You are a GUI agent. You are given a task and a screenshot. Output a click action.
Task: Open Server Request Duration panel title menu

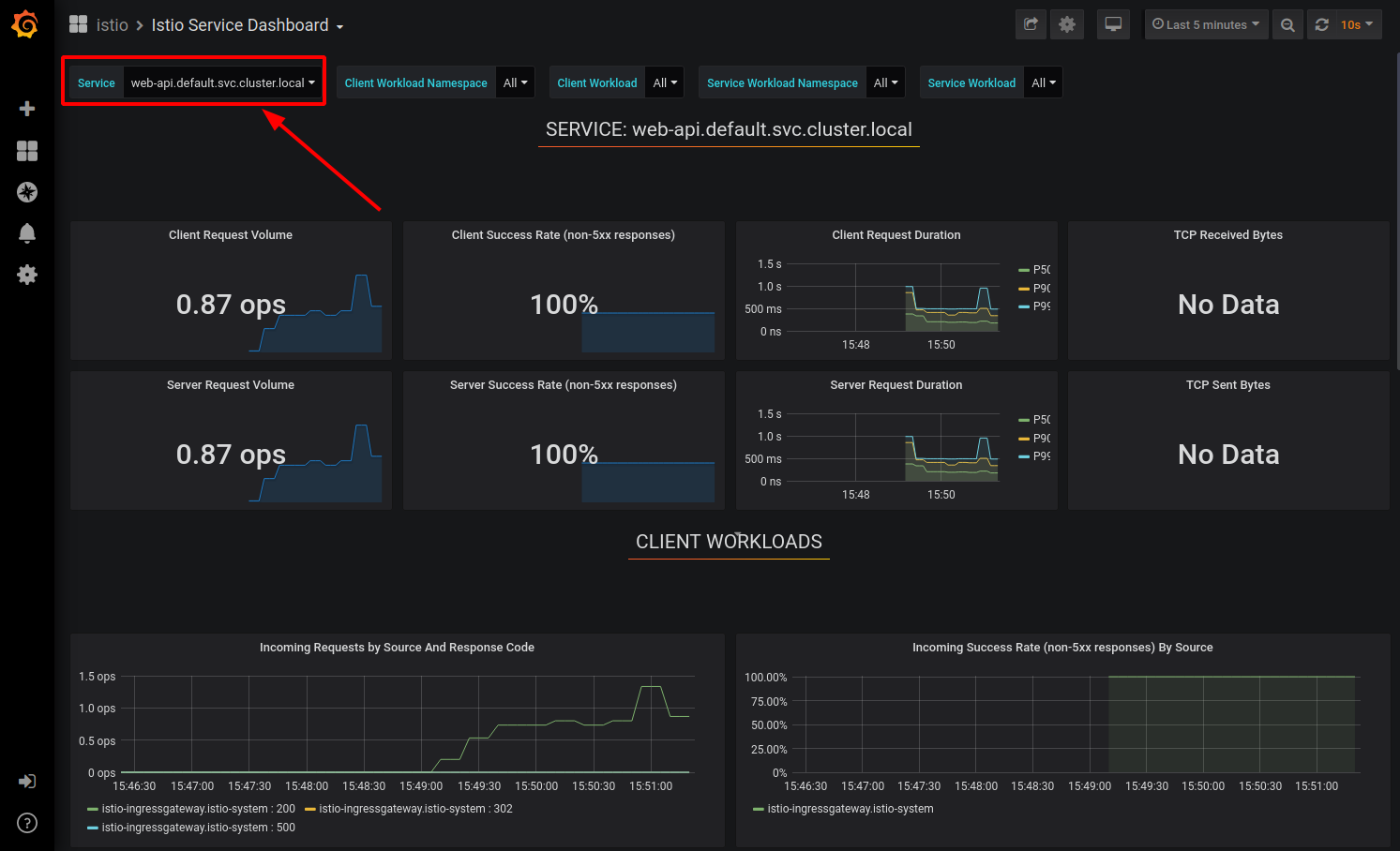click(896, 385)
